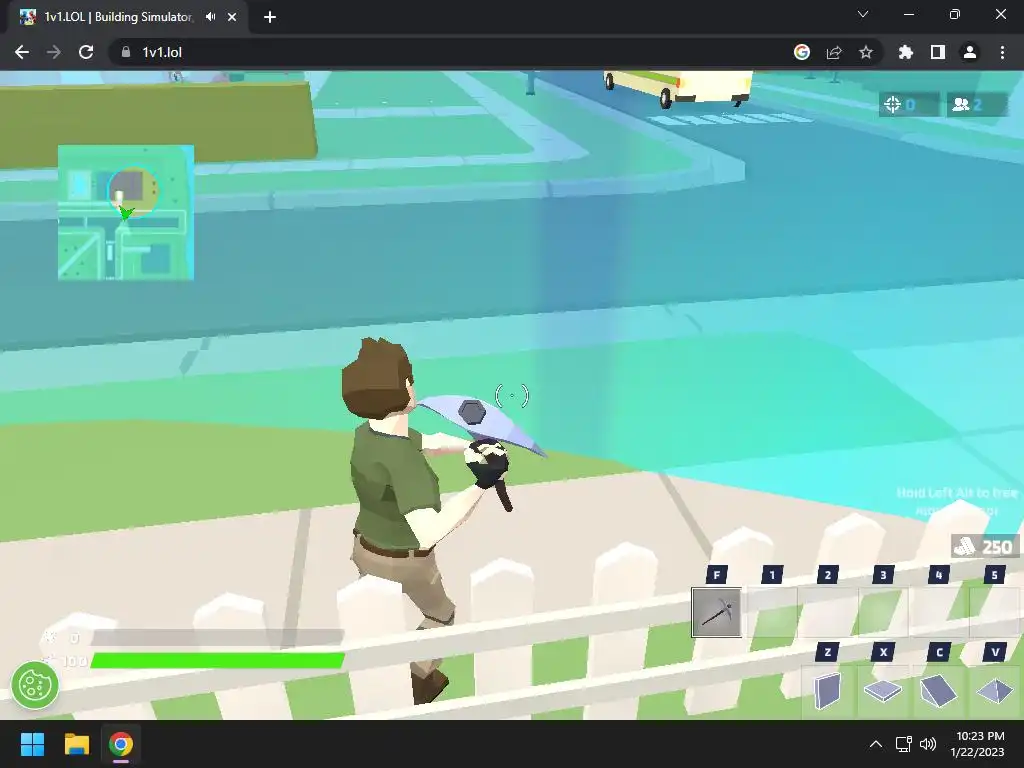1024x768 pixels.
Task: Click the green health bar
Action: tap(217, 661)
